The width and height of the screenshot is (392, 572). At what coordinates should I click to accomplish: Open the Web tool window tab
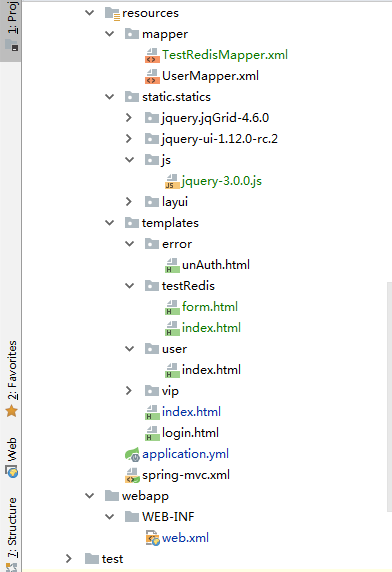[x=11, y=457]
